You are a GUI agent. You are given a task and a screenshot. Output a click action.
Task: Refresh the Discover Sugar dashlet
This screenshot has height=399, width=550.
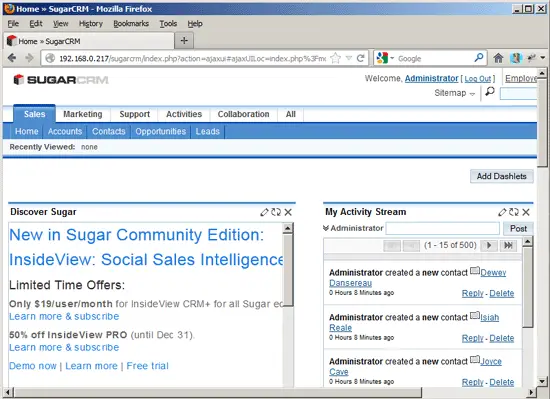click(276, 212)
